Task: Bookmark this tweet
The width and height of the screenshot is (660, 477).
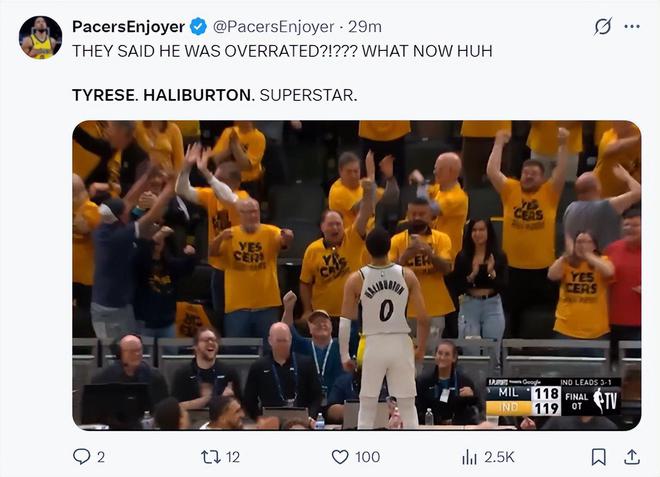Action: 599,457
